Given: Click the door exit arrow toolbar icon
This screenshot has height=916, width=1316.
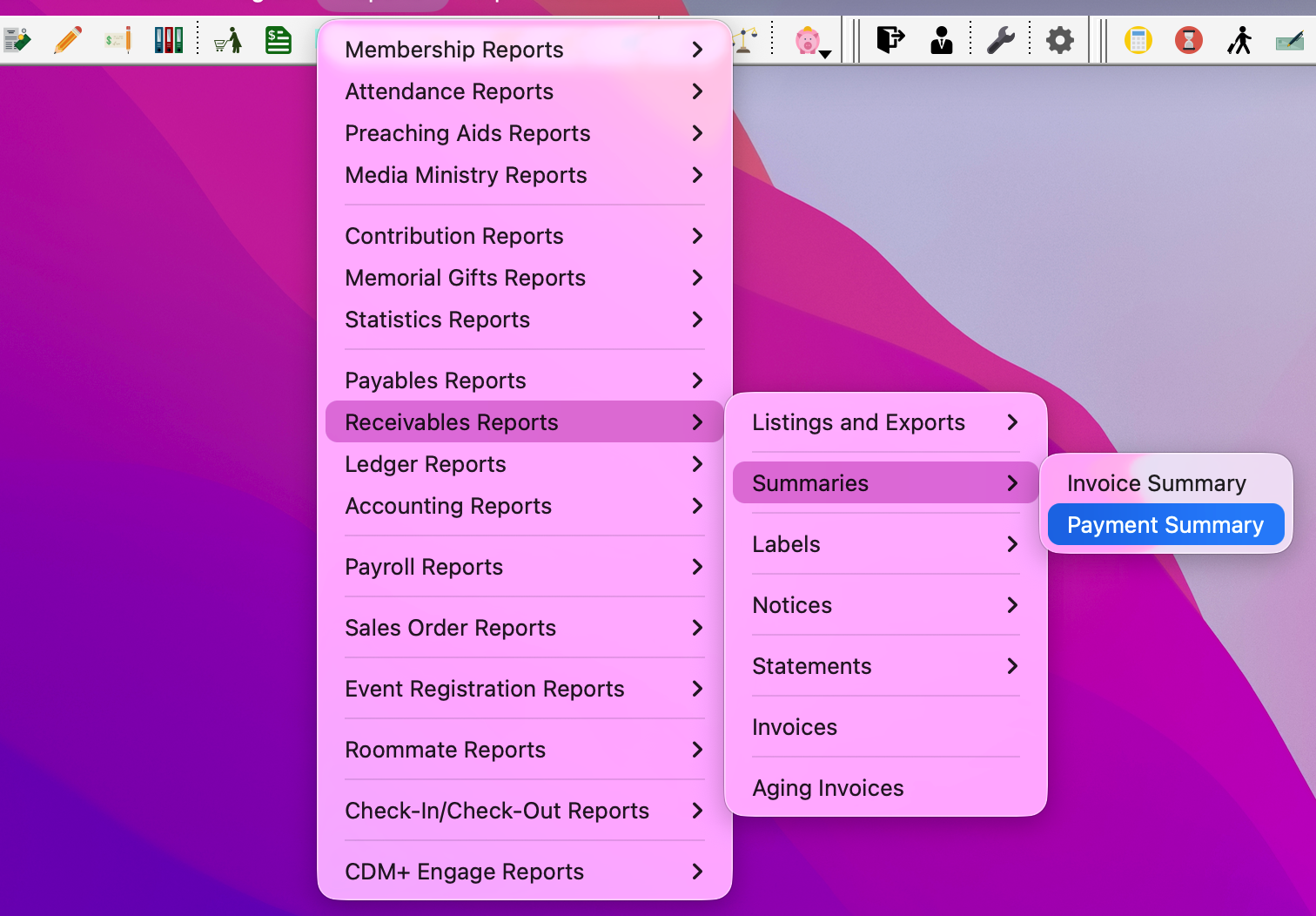Looking at the screenshot, I should pyautogui.click(x=890, y=40).
